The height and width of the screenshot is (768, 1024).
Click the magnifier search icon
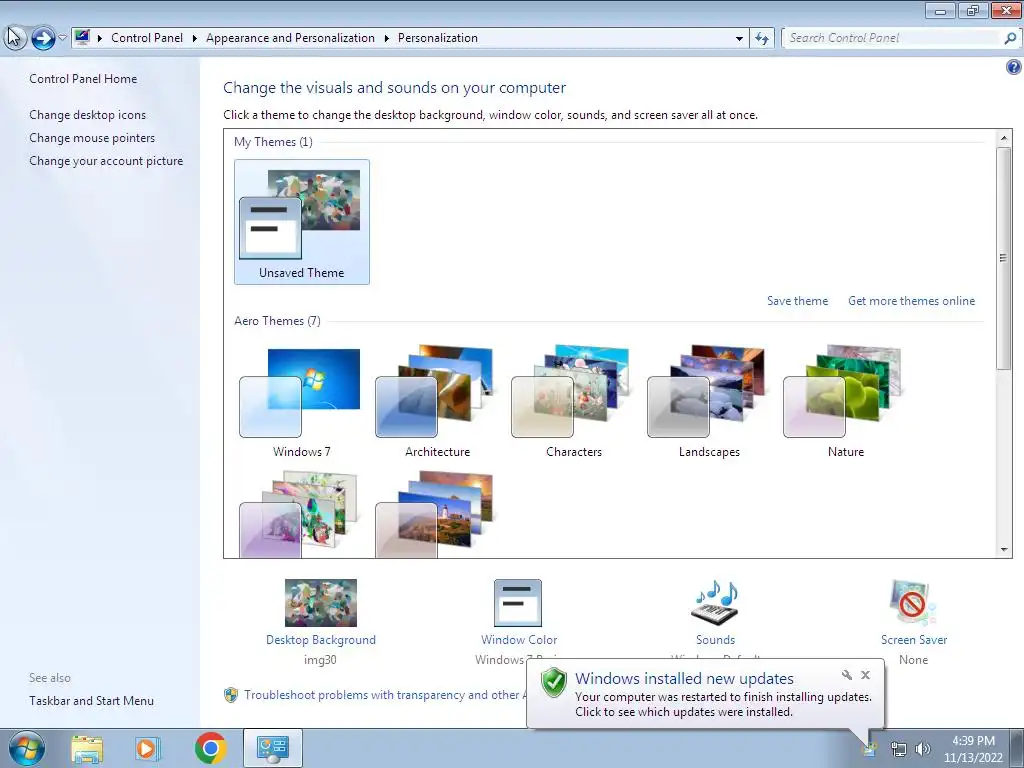pyautogui.click(x=1010, y=38)
